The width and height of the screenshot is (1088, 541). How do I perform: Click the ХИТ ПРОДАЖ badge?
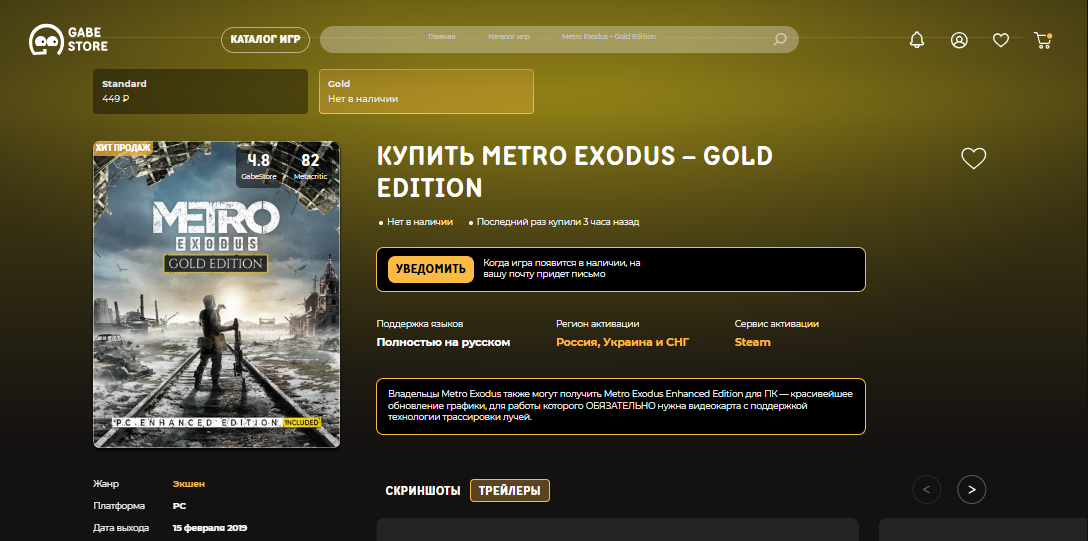[x=122, y=148]
